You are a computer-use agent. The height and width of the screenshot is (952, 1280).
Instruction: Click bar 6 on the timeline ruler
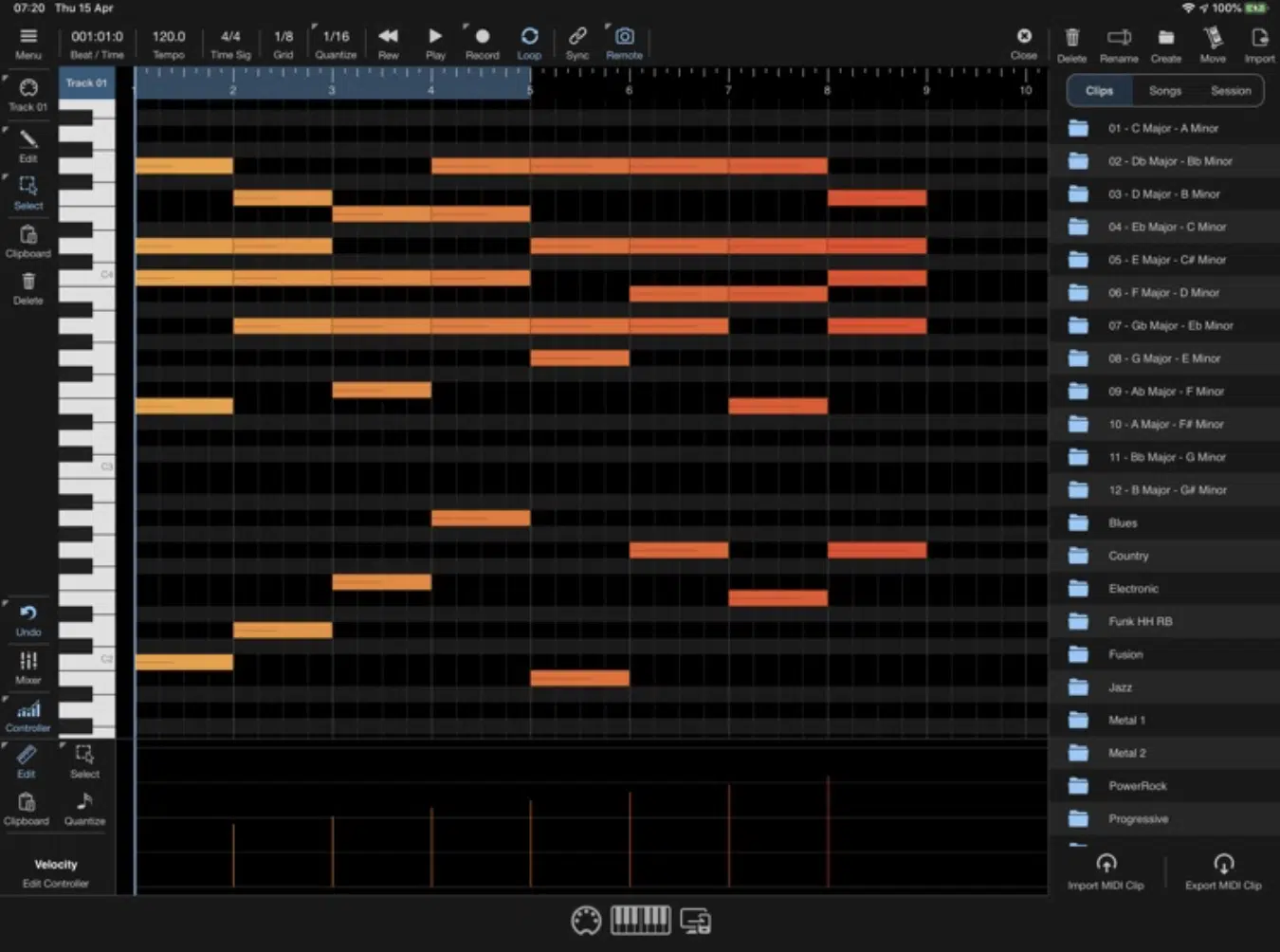coord(629,90)
